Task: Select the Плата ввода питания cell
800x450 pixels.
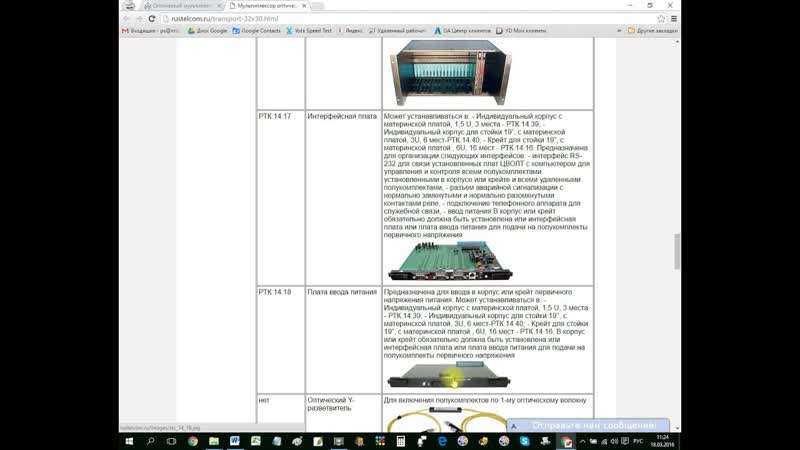Action: 343,340
